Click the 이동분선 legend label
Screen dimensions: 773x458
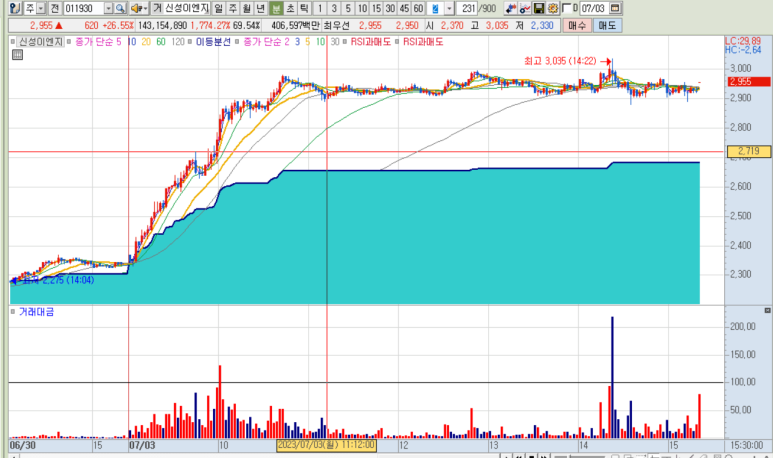(x=213, y=42)
